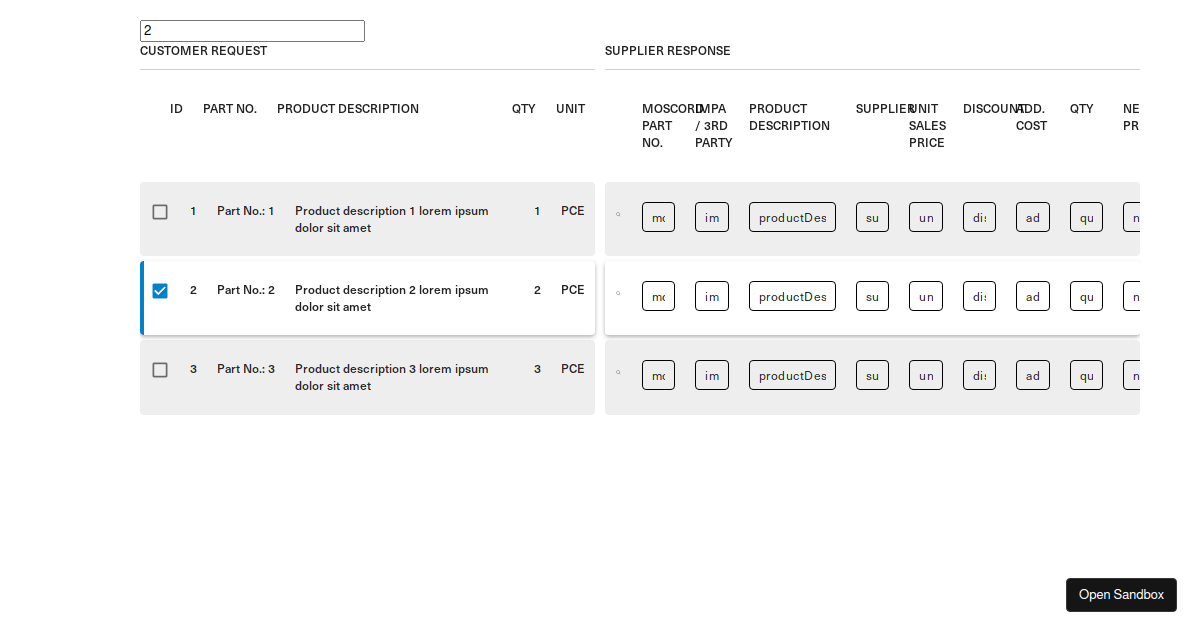1200x630 pixels.
Task: Click the Part No.: 1 cell
Action: click(245, 211)
